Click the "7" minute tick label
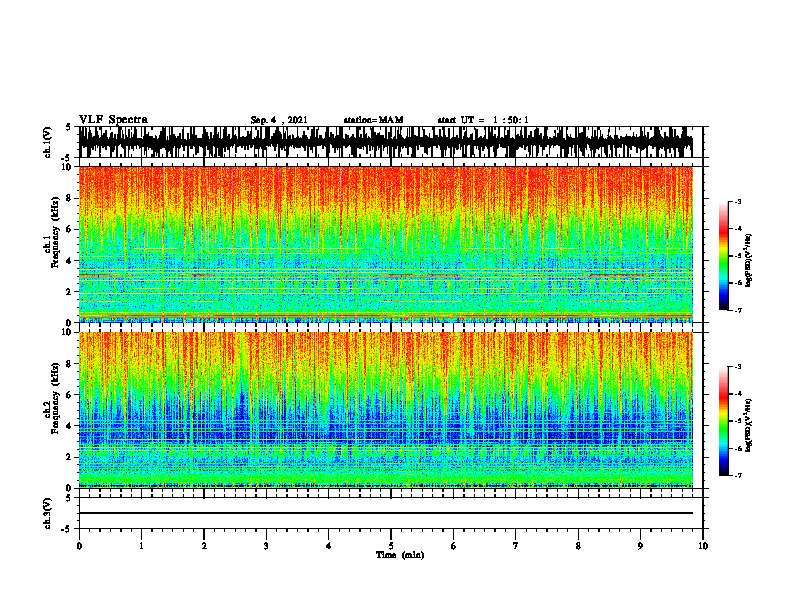 (x=516, y=546)
